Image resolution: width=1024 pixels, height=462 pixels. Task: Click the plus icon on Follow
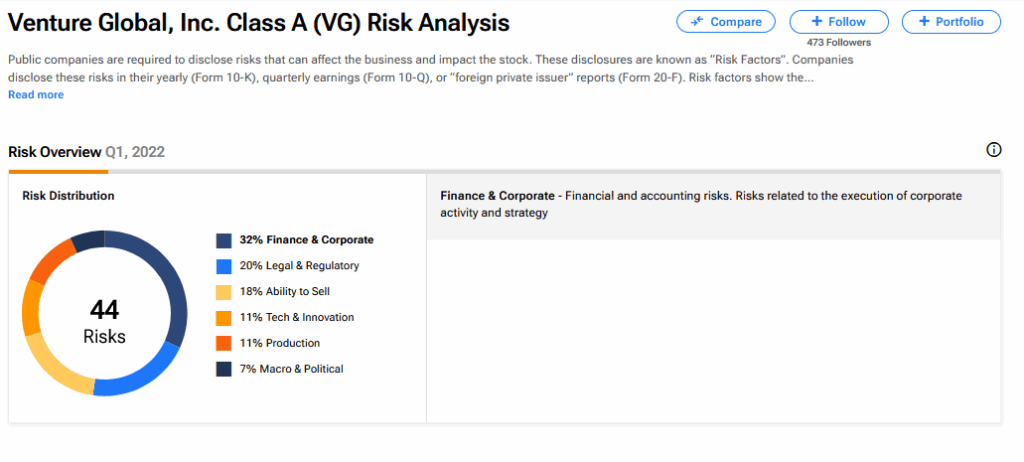click(x=817, y=22)
